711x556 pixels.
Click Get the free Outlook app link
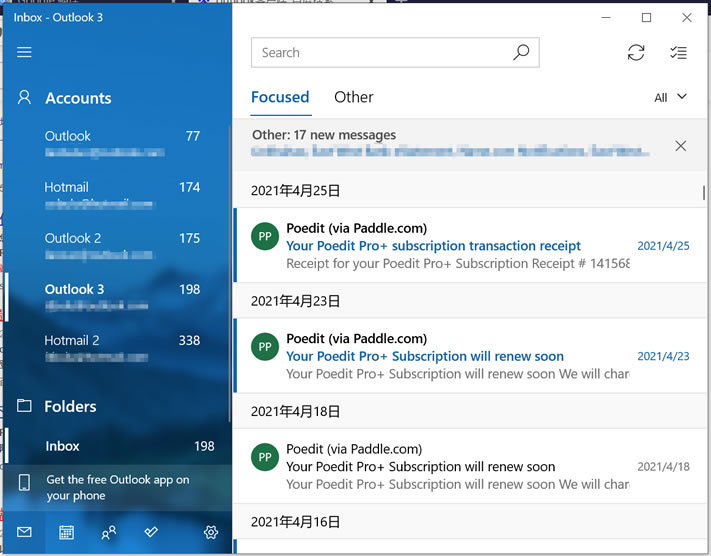117,488
